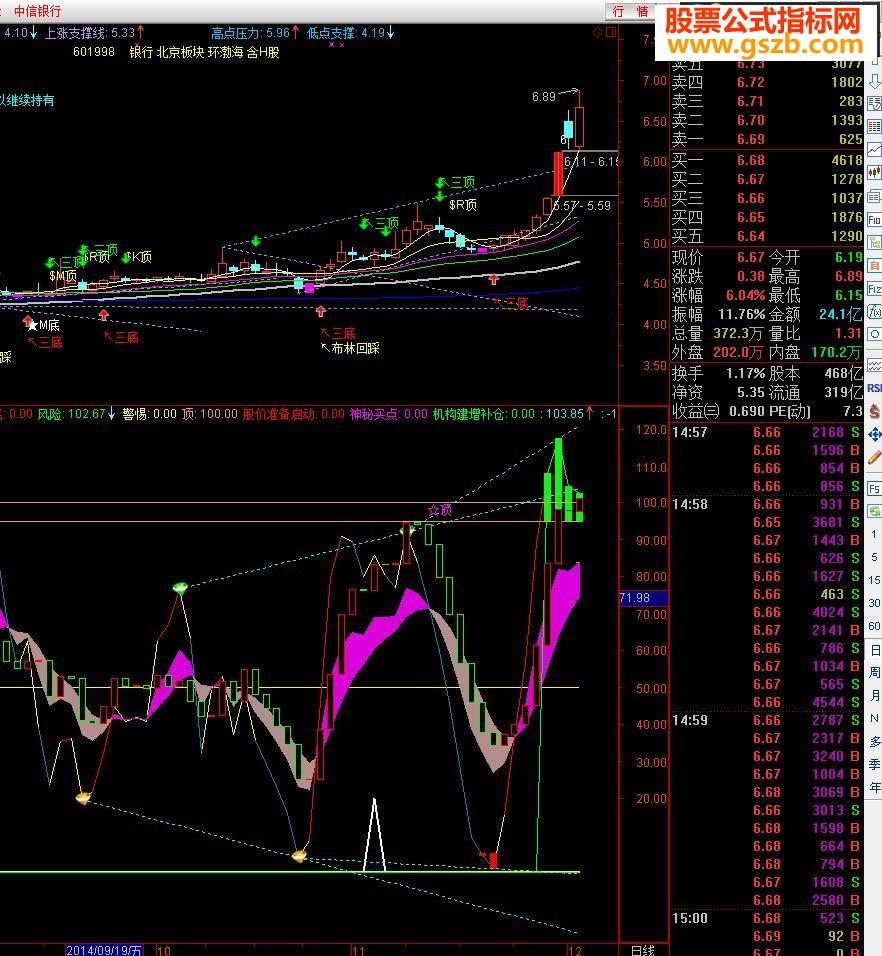
Task: Select the candlestick chart icon
Action: 875,173
